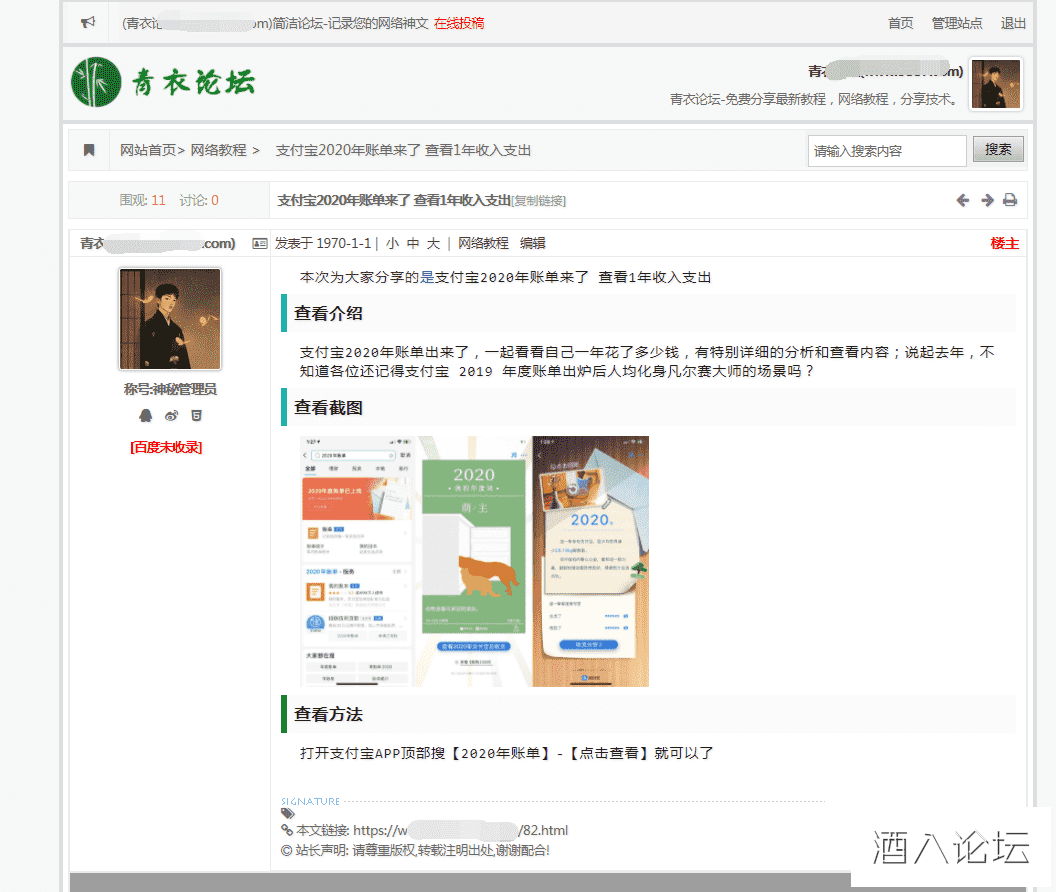This screenshot has width=1056, height=892.
Task: Focus the search input field
Action: pyautogui.click(x=887, y=151)
